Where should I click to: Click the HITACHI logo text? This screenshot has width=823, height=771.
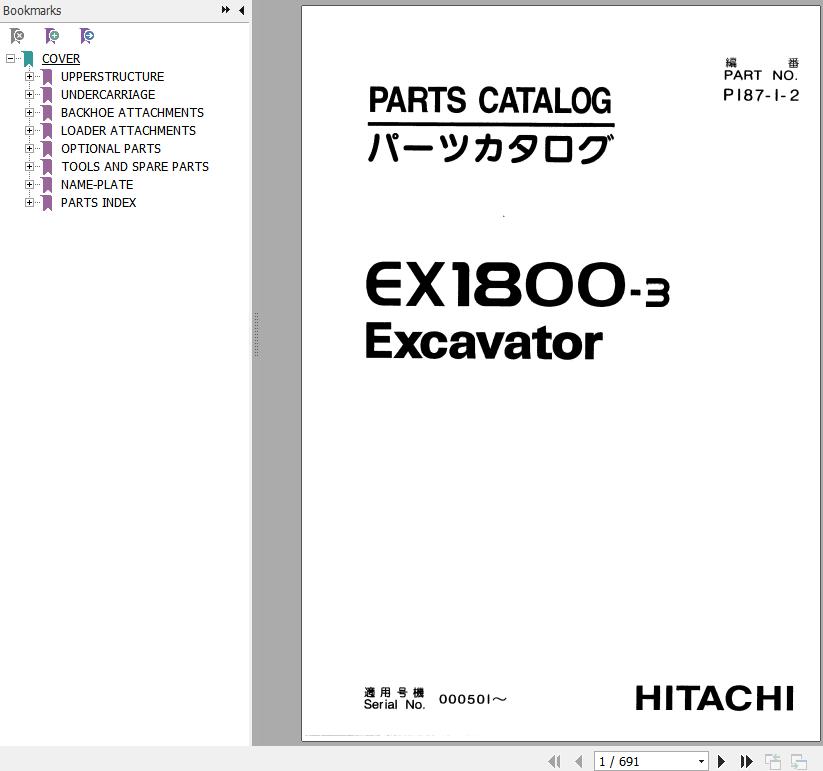click(714, 699)
